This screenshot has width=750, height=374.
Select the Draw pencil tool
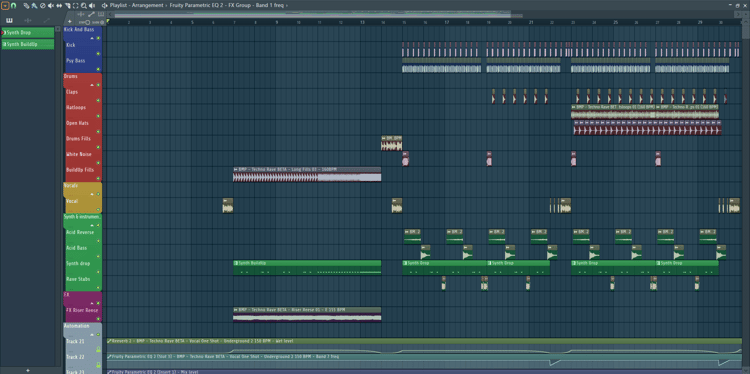[x=26, y=6]
